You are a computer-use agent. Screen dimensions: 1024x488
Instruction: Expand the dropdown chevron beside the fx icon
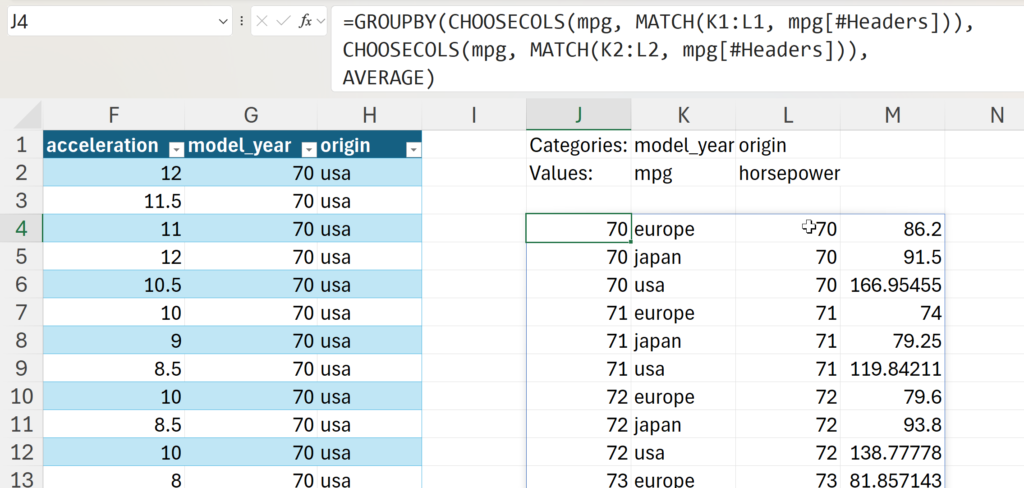pyautogui.click(x=320, y=21)
